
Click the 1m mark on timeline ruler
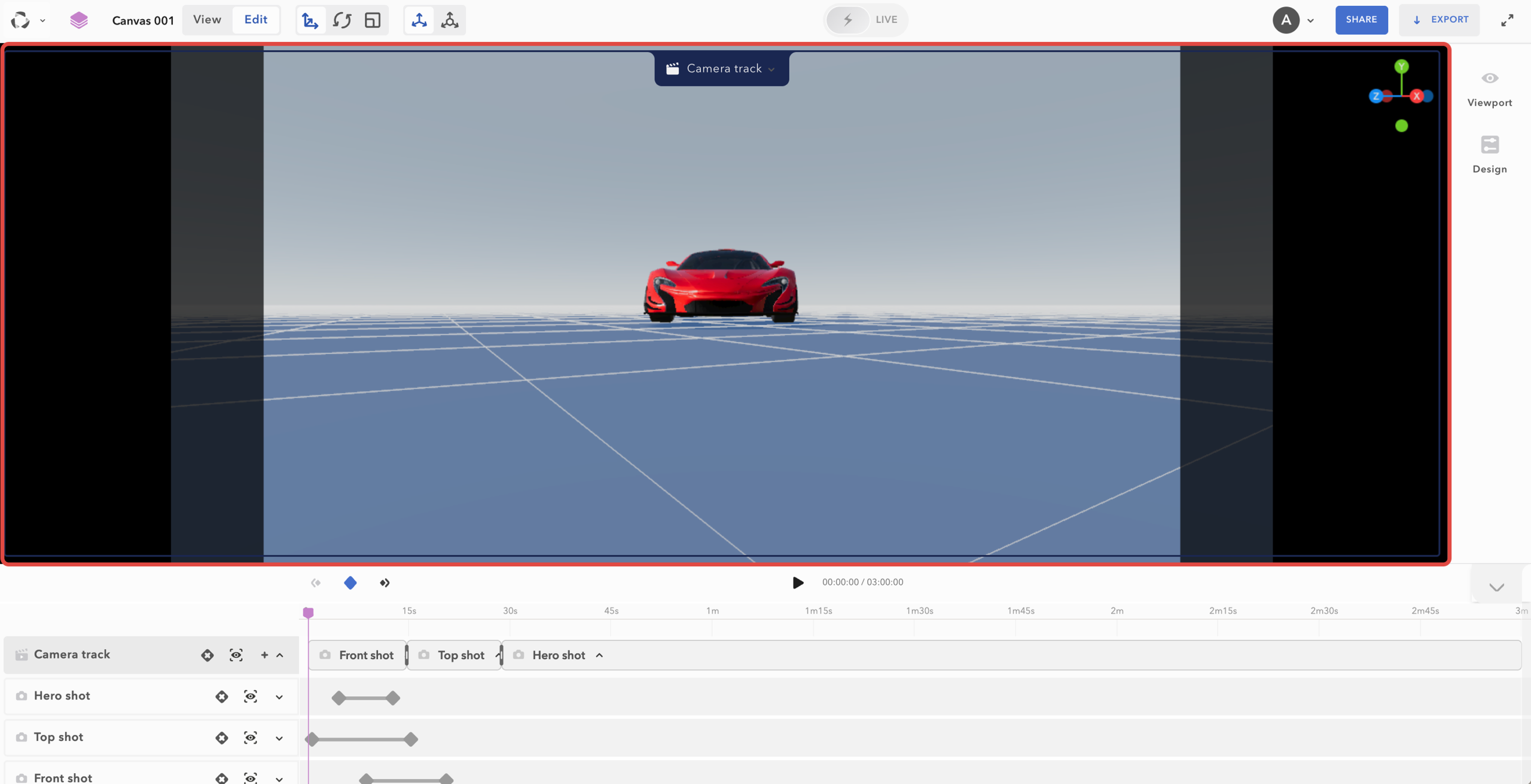[712, 611]
